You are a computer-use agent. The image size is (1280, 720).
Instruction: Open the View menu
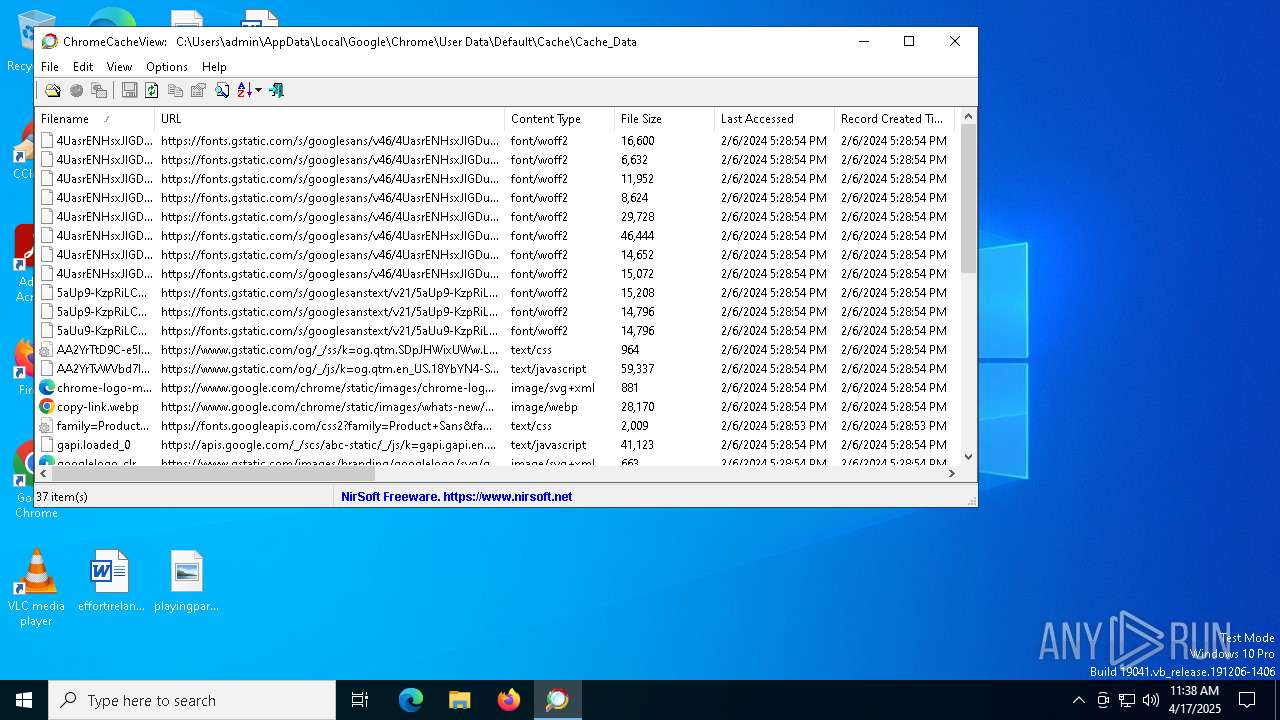119,67
